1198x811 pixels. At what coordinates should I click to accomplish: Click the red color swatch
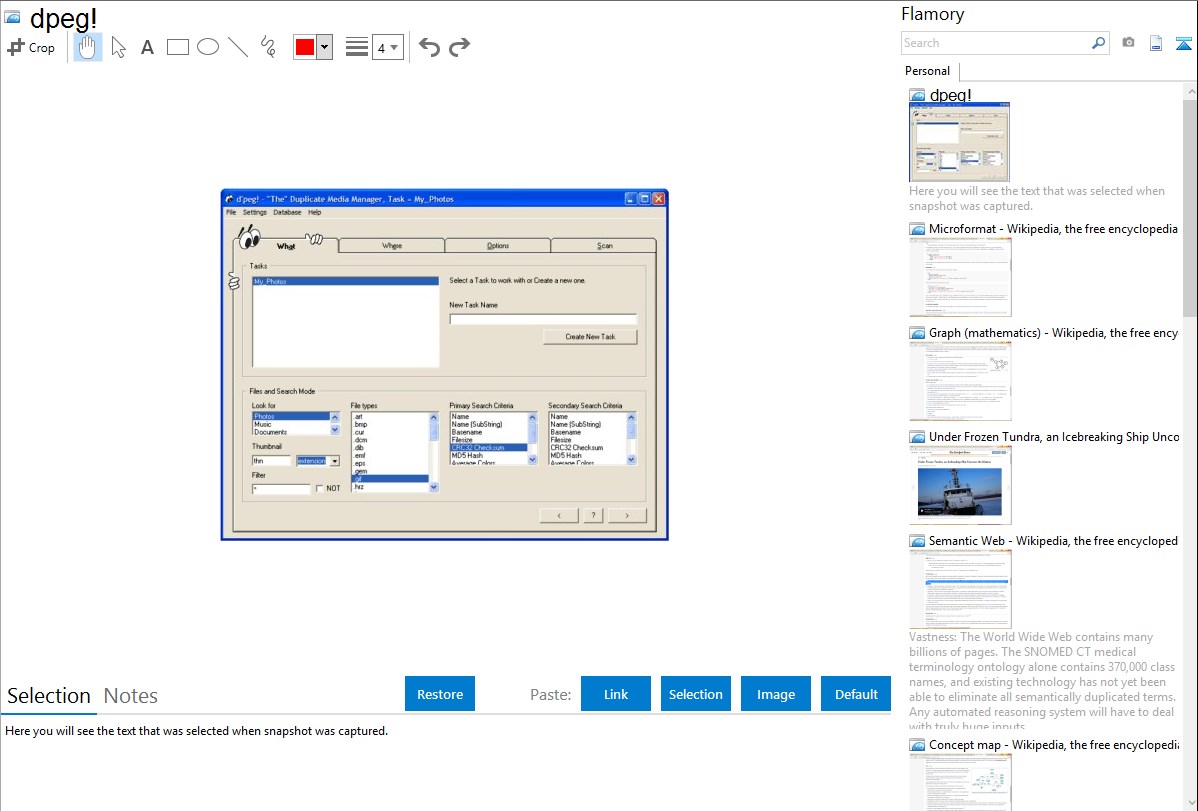pyautogui.click(x=305, y=47)
